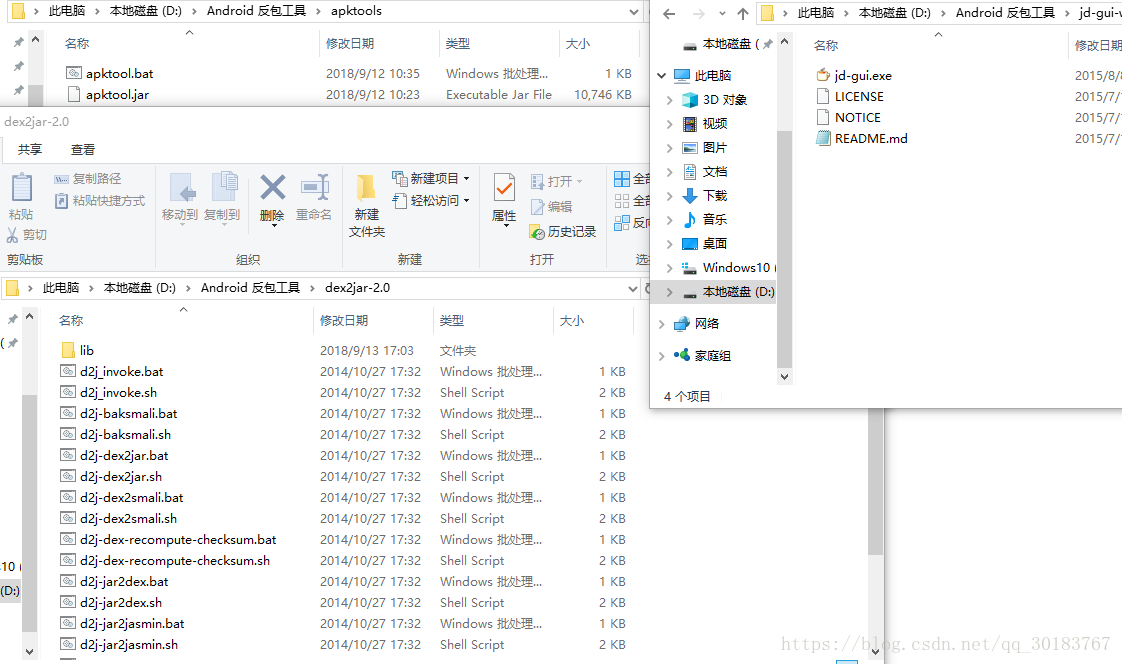
Task: Expand the 视频 (Videos) tree node
Action: click(670, 124)
